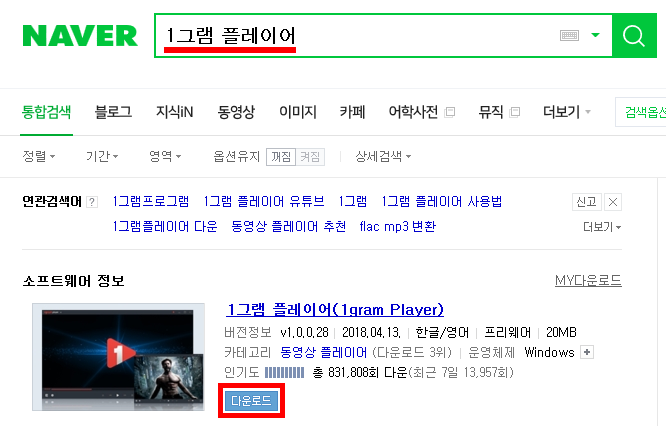Viewport: 666px width, 426px height.
Task: Close related searches with the X icon
Action: pos(612,202)
